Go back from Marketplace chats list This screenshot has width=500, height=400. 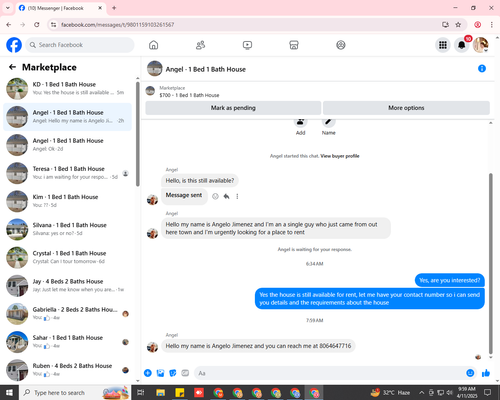[12, 67]
